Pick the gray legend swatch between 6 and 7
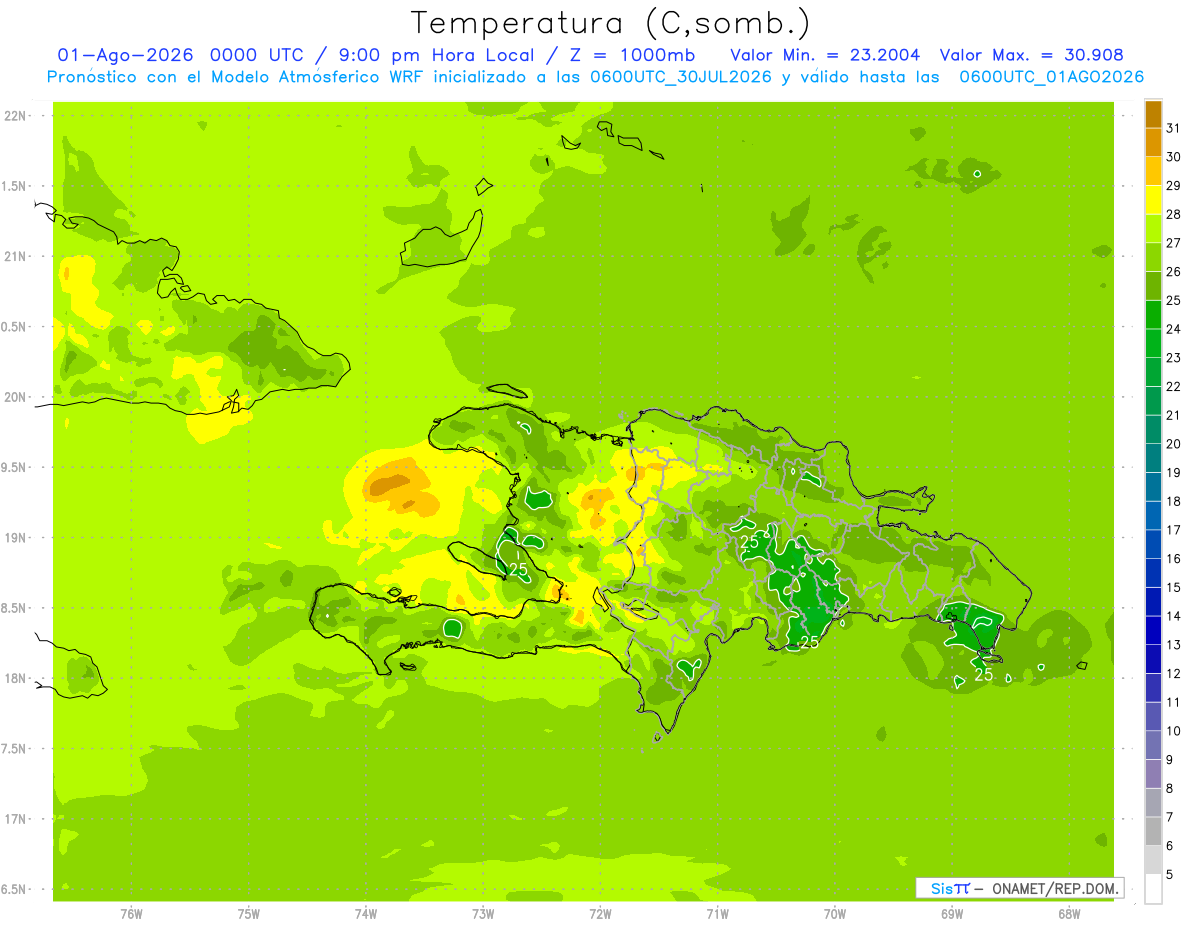This screenshot has height=927, width=1200. pyautogui.click(x=1153, y=831)
